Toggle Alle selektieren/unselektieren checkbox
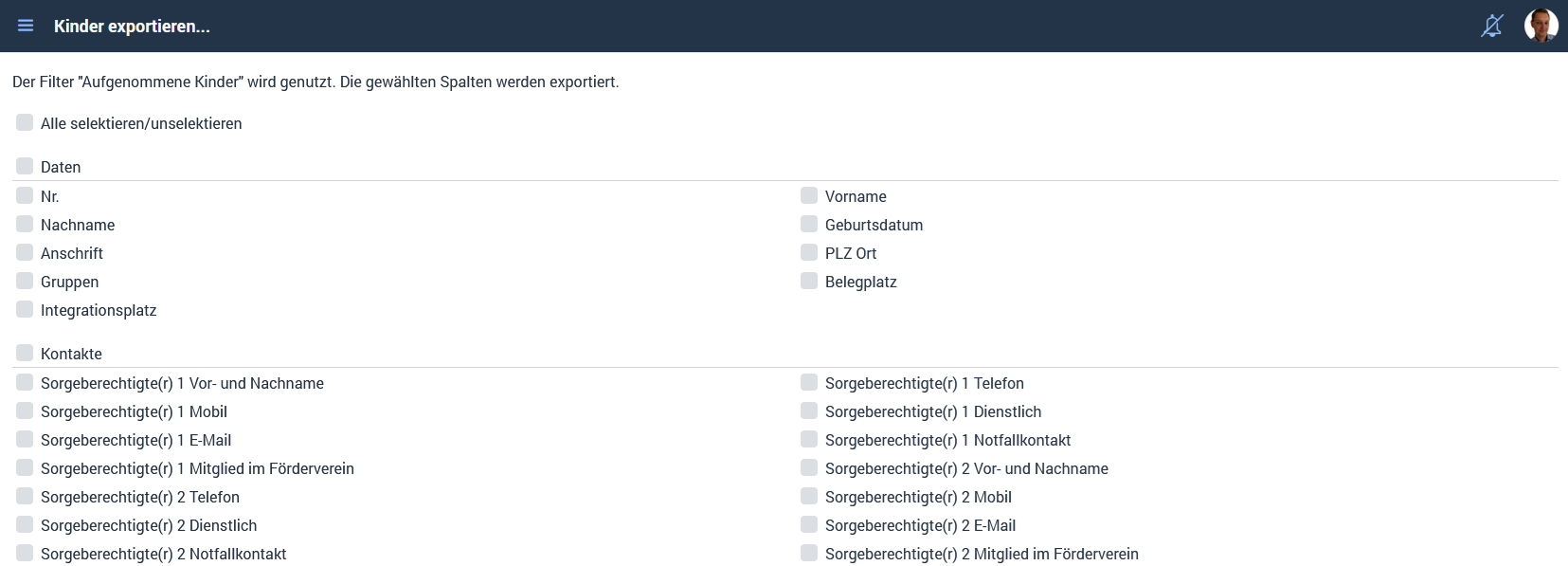This screenshot has height=566, width=1568. [x=25, y=122]
